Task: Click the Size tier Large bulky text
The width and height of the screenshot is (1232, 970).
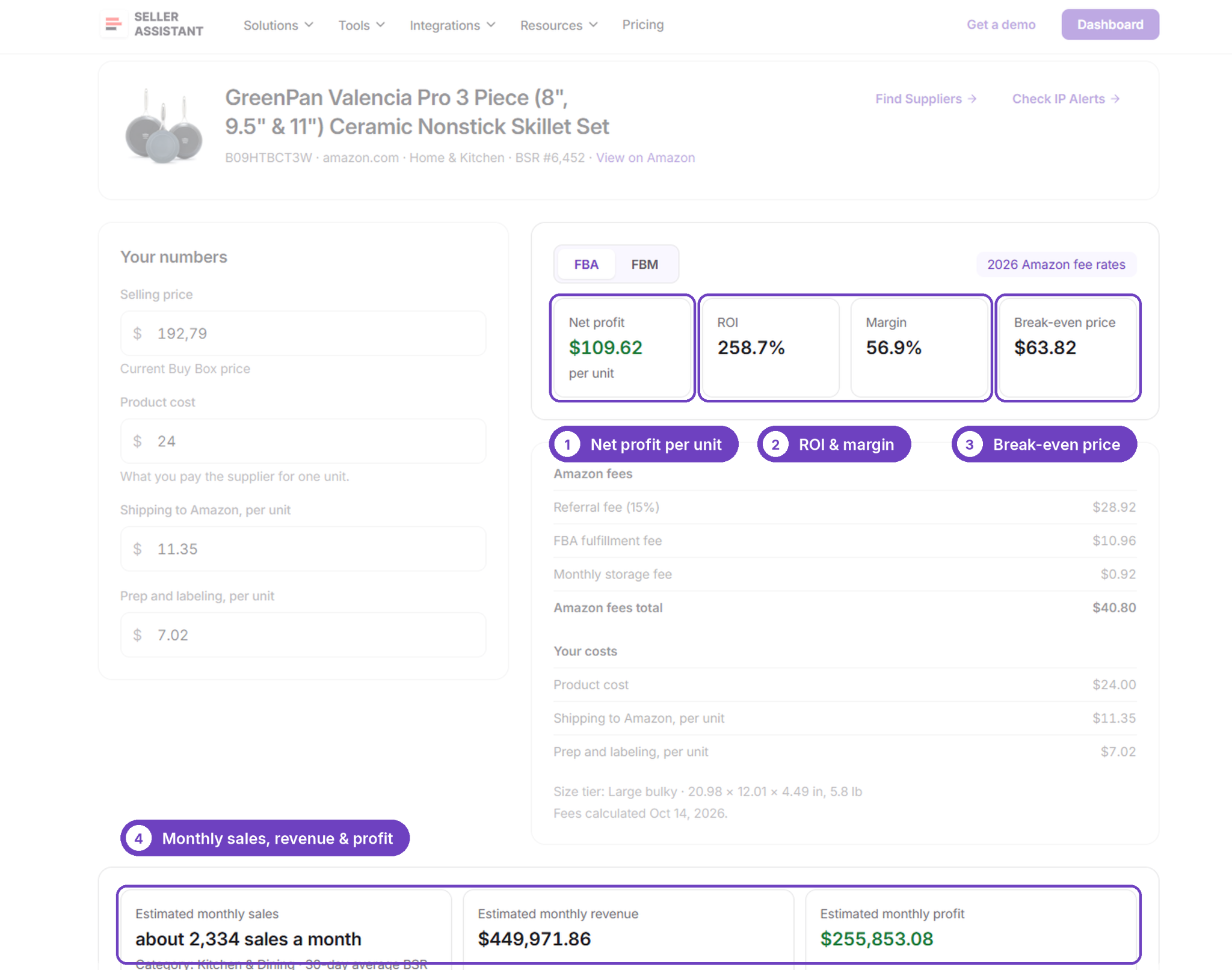Action: 707,791
